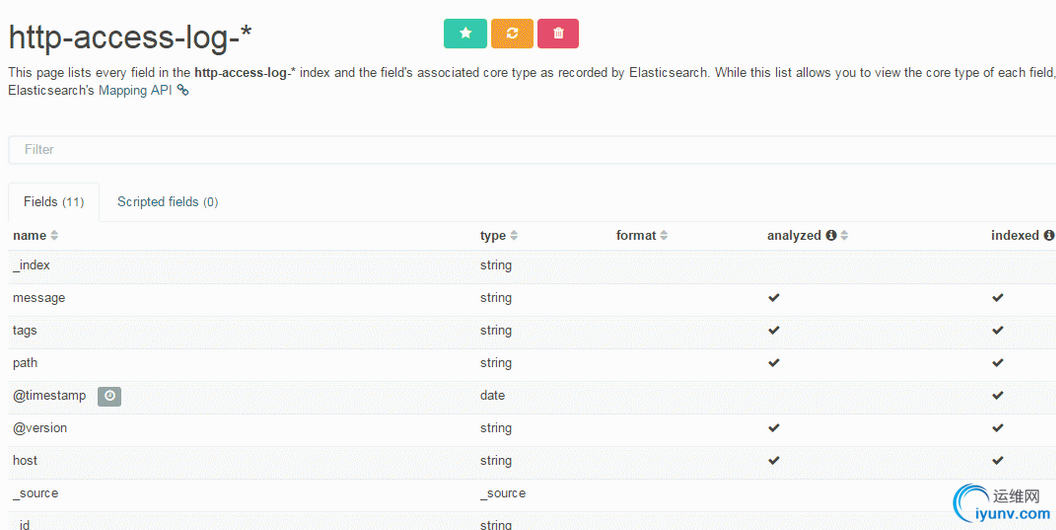Sort the table by analyzed column
Image resolution: width=1056 pixels, height=530 pixels.
[845, 236]
